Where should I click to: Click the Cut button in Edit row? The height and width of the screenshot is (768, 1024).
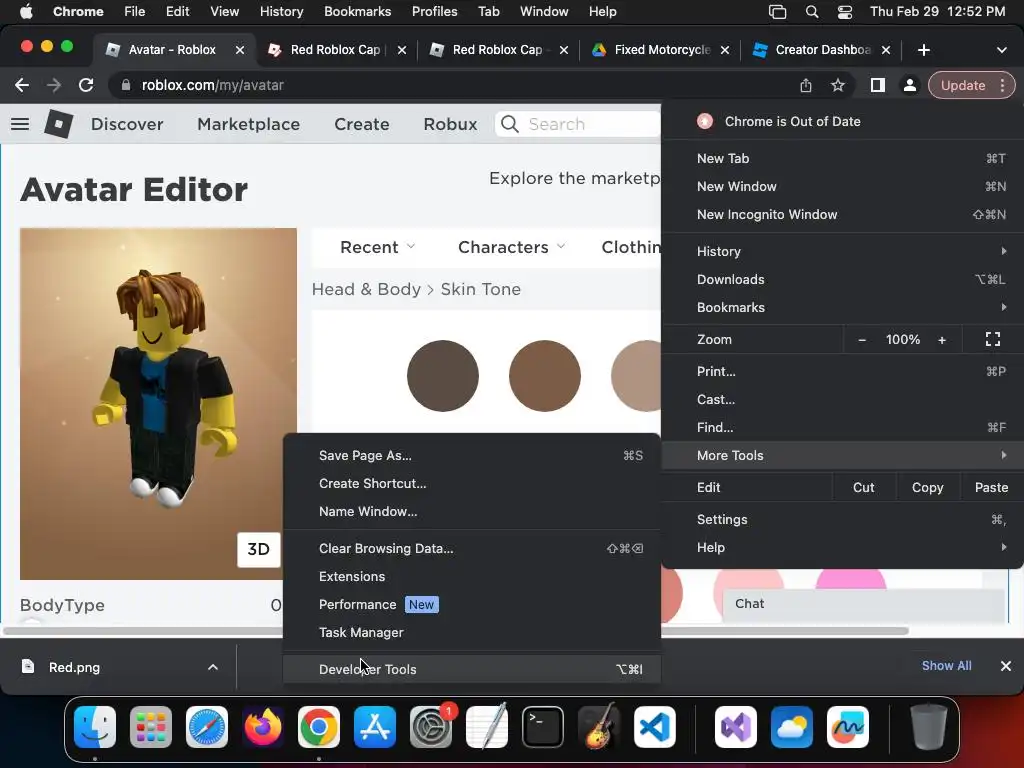(863, 487)
